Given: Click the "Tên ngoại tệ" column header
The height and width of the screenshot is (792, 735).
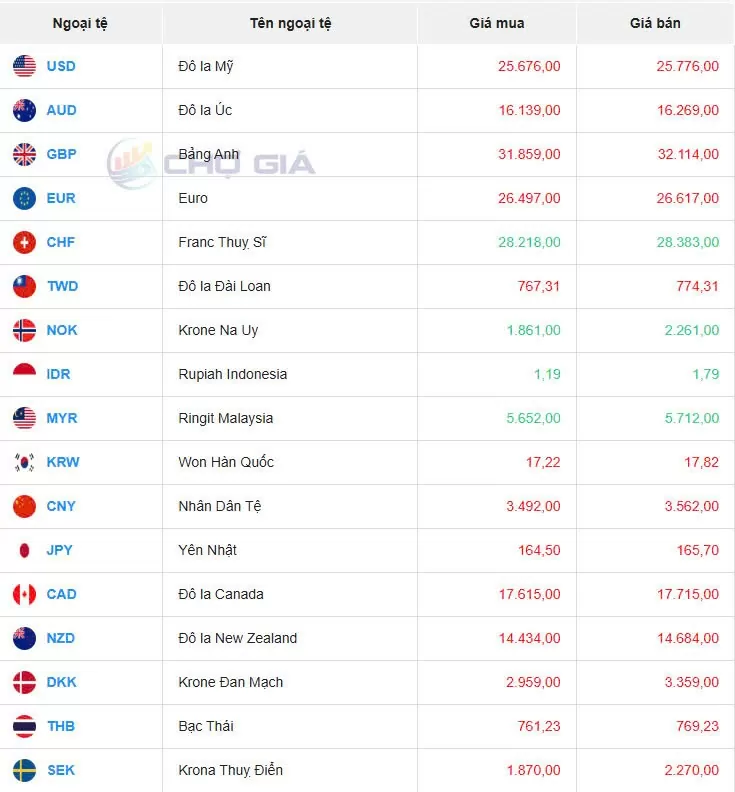Looking at the screenshot, I should pyautogui.click(x=290, y=23).
